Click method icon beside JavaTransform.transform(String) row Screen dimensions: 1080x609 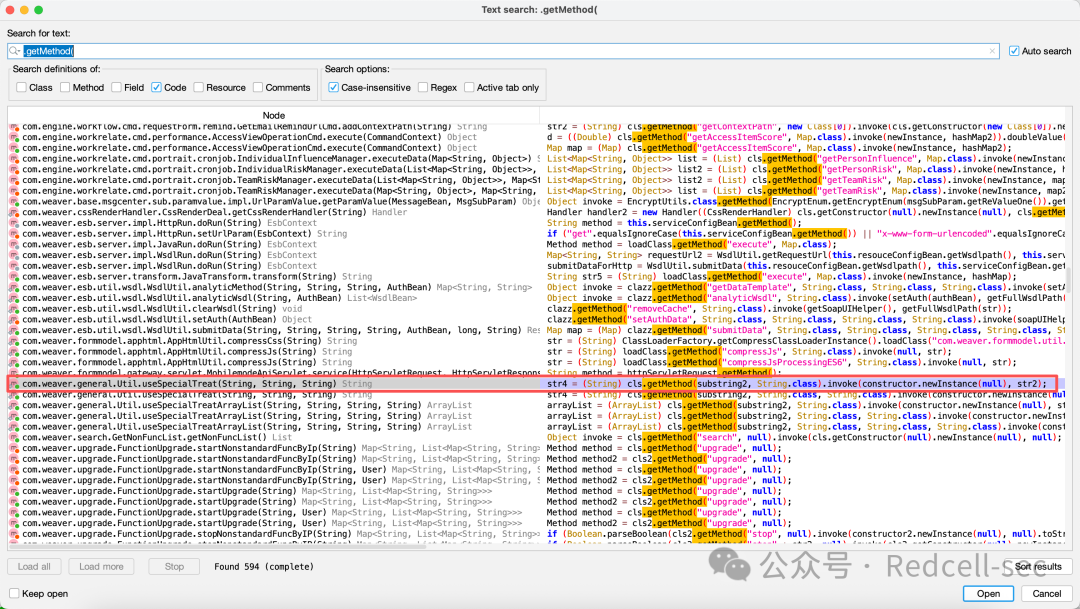point(14,277)
